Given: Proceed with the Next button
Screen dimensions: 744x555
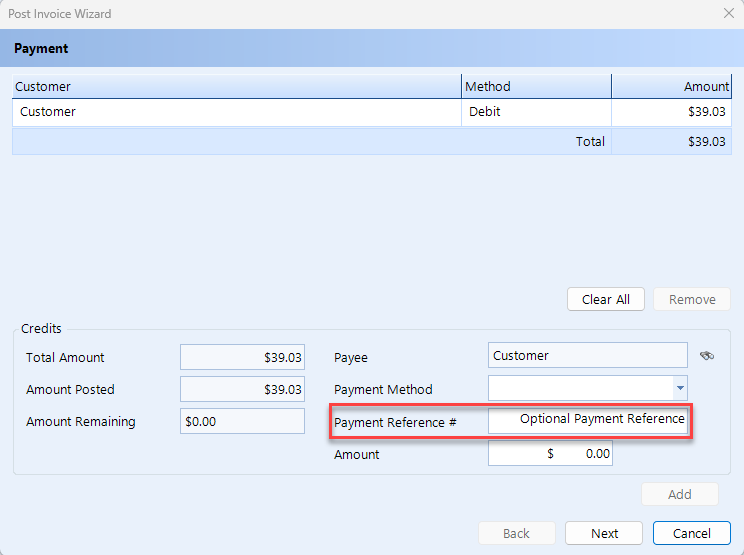Looking at the screenshot, I should (x=604, y=533).
